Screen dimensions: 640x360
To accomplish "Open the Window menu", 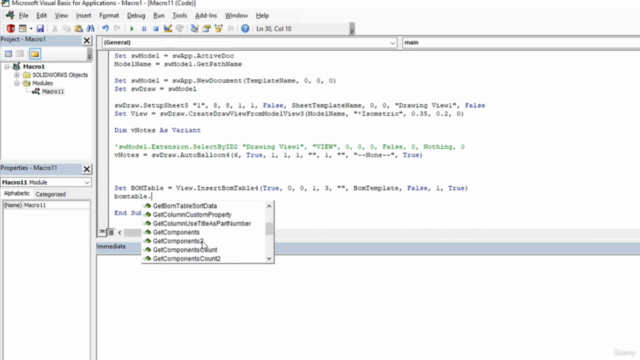I will point(236,16).
